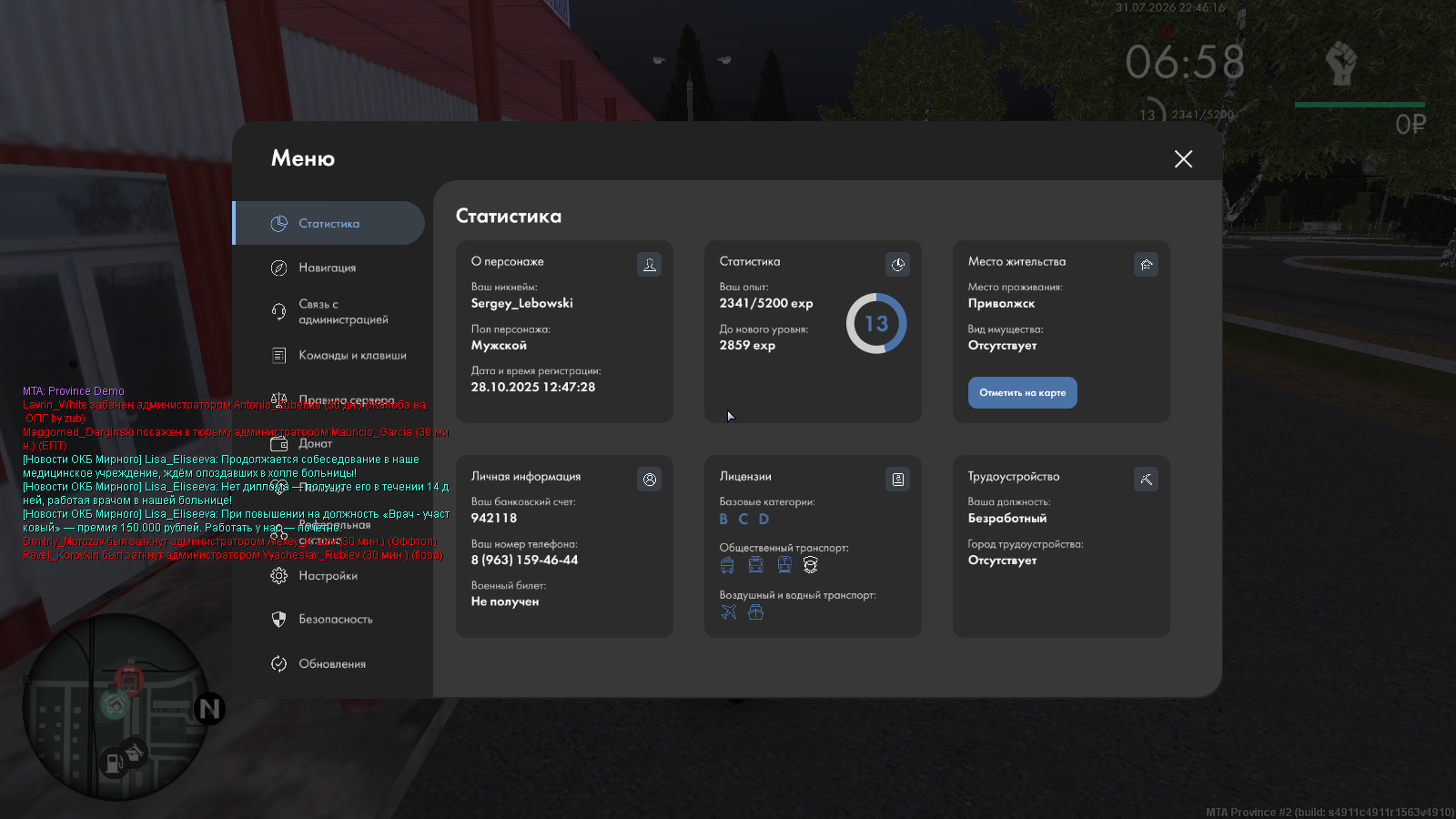Click the Личная информация card title

click(526, 476)
